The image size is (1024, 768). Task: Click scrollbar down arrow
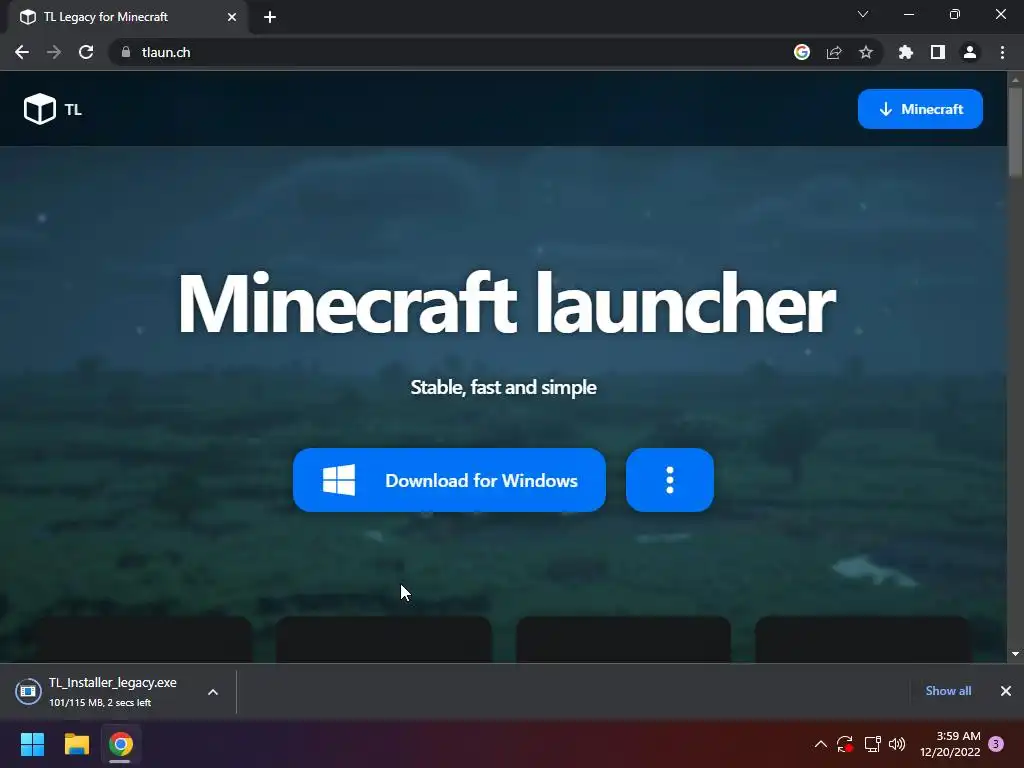click(1015, 654)
